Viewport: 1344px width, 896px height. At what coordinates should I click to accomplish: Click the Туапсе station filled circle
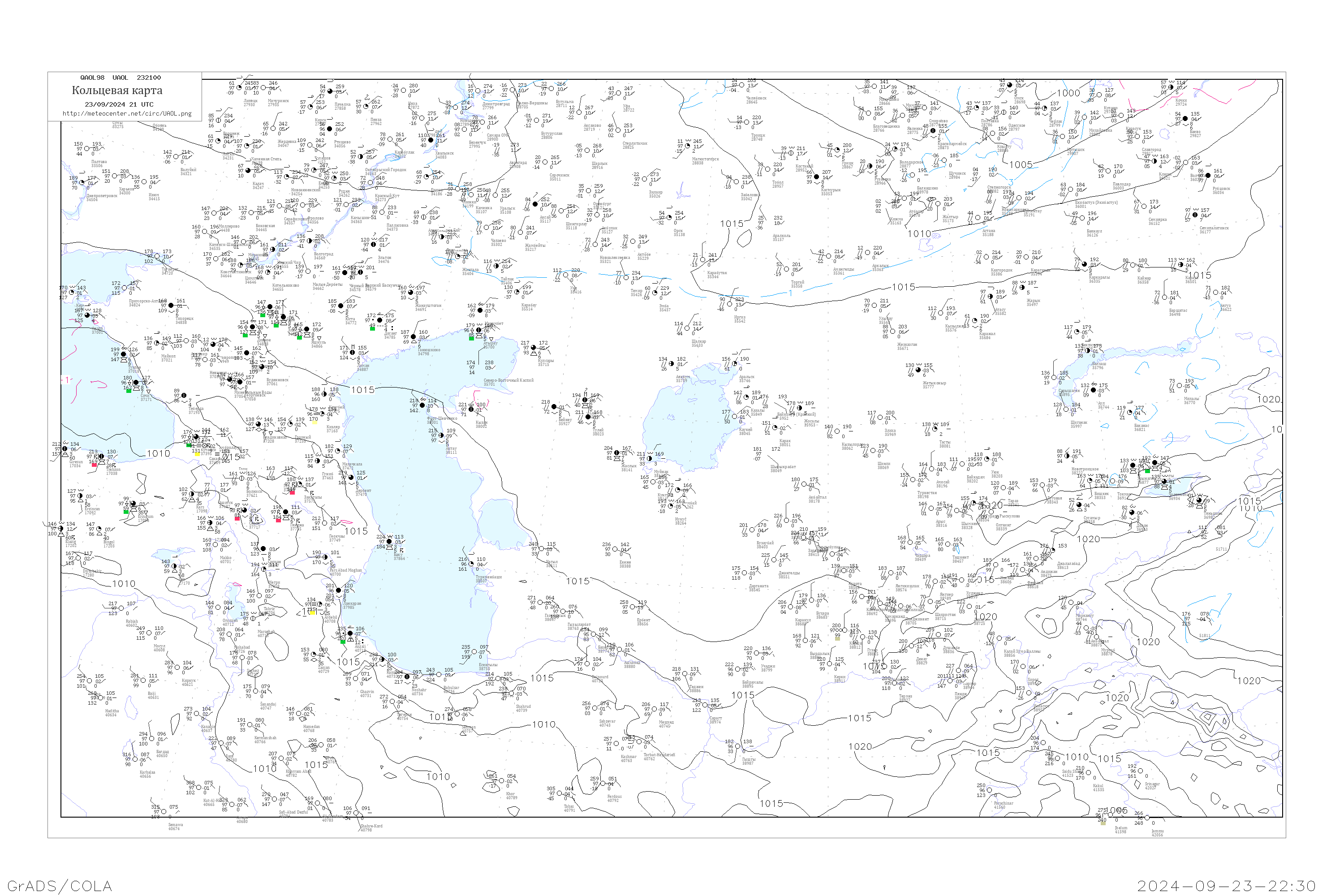[124, 354]
